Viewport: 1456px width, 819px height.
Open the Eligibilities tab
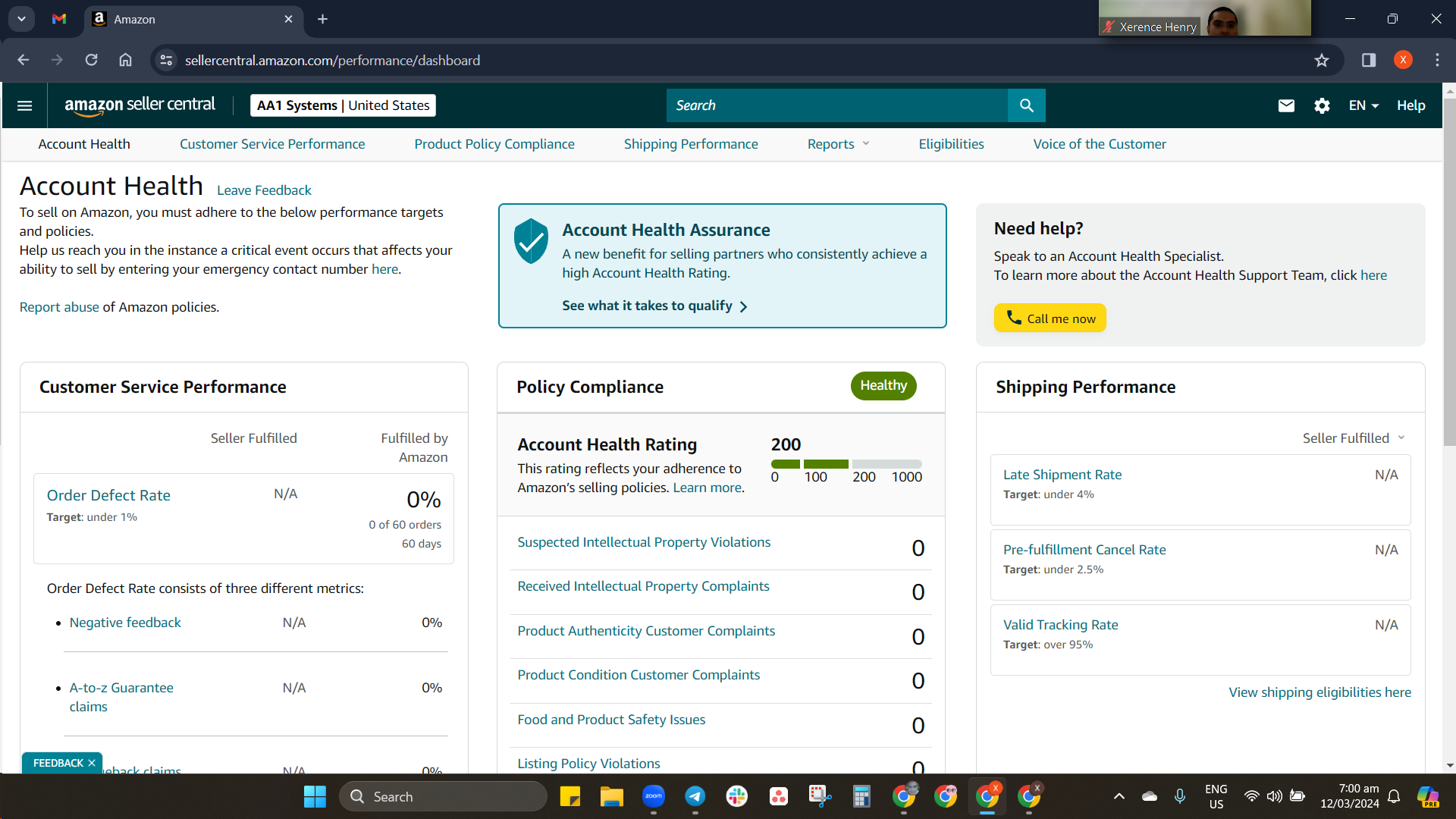click(x=951, y=144)
